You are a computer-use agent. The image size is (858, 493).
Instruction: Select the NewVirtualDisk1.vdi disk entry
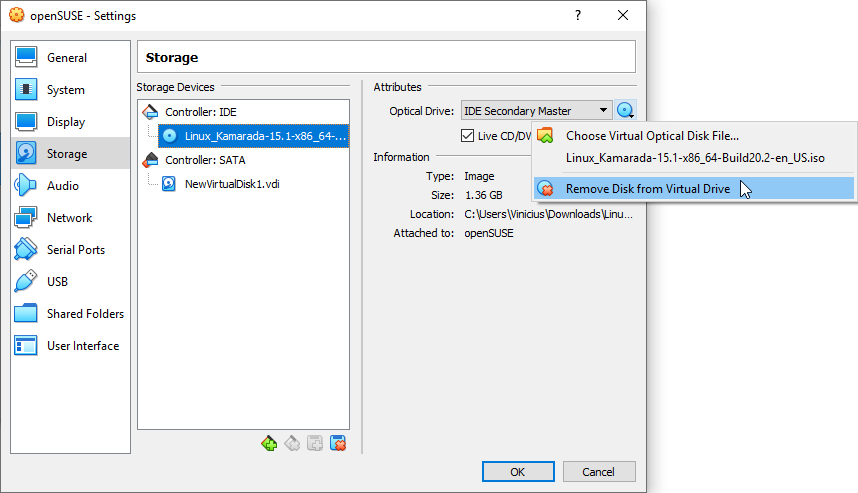(x=233, y=184)
